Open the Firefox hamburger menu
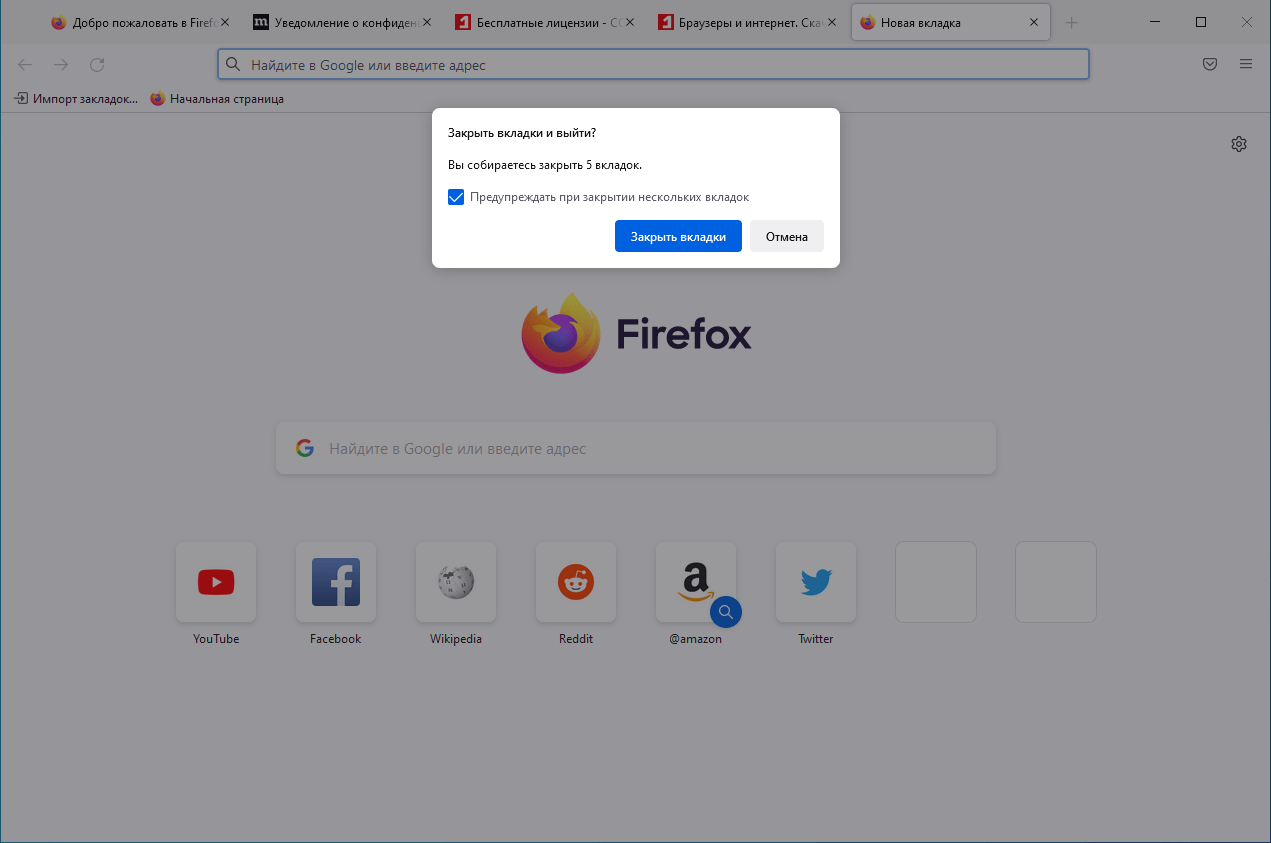Viewport: 1271px width, 843px height. (1246, 64)
